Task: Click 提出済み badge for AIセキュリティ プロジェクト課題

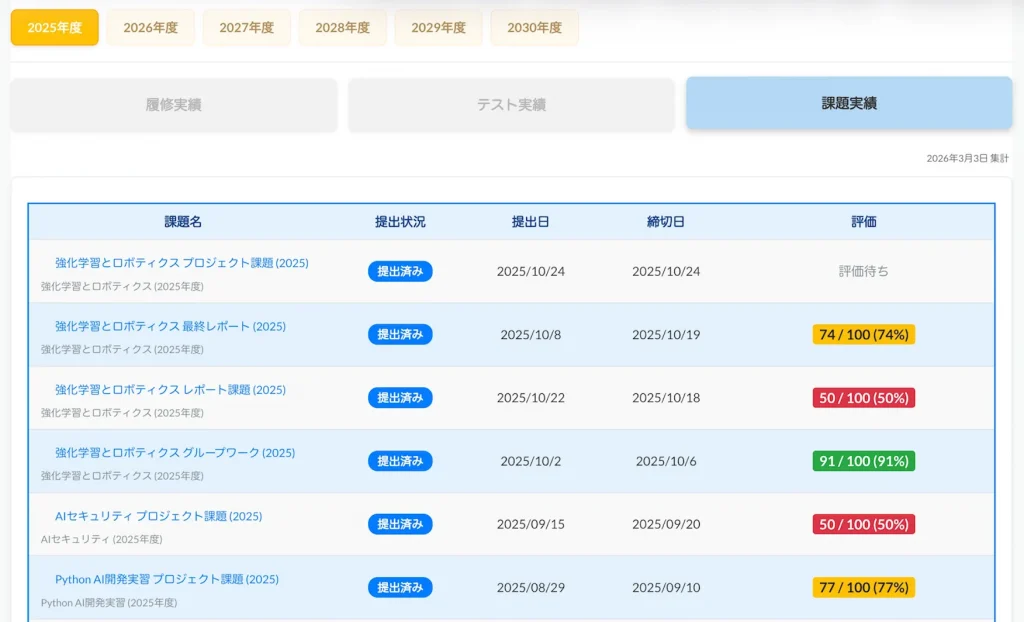Action: [x=400, y=524]
